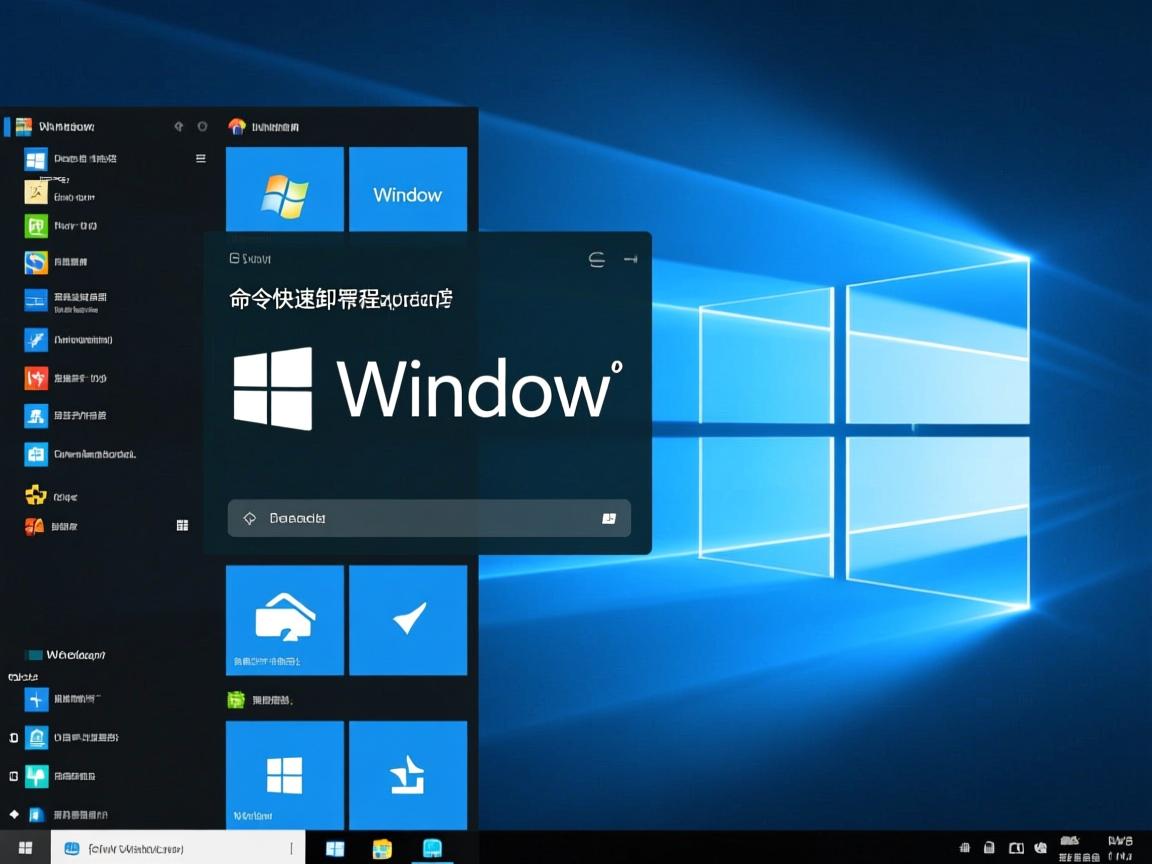Select the white Windows logo tile

pos(284,775)
